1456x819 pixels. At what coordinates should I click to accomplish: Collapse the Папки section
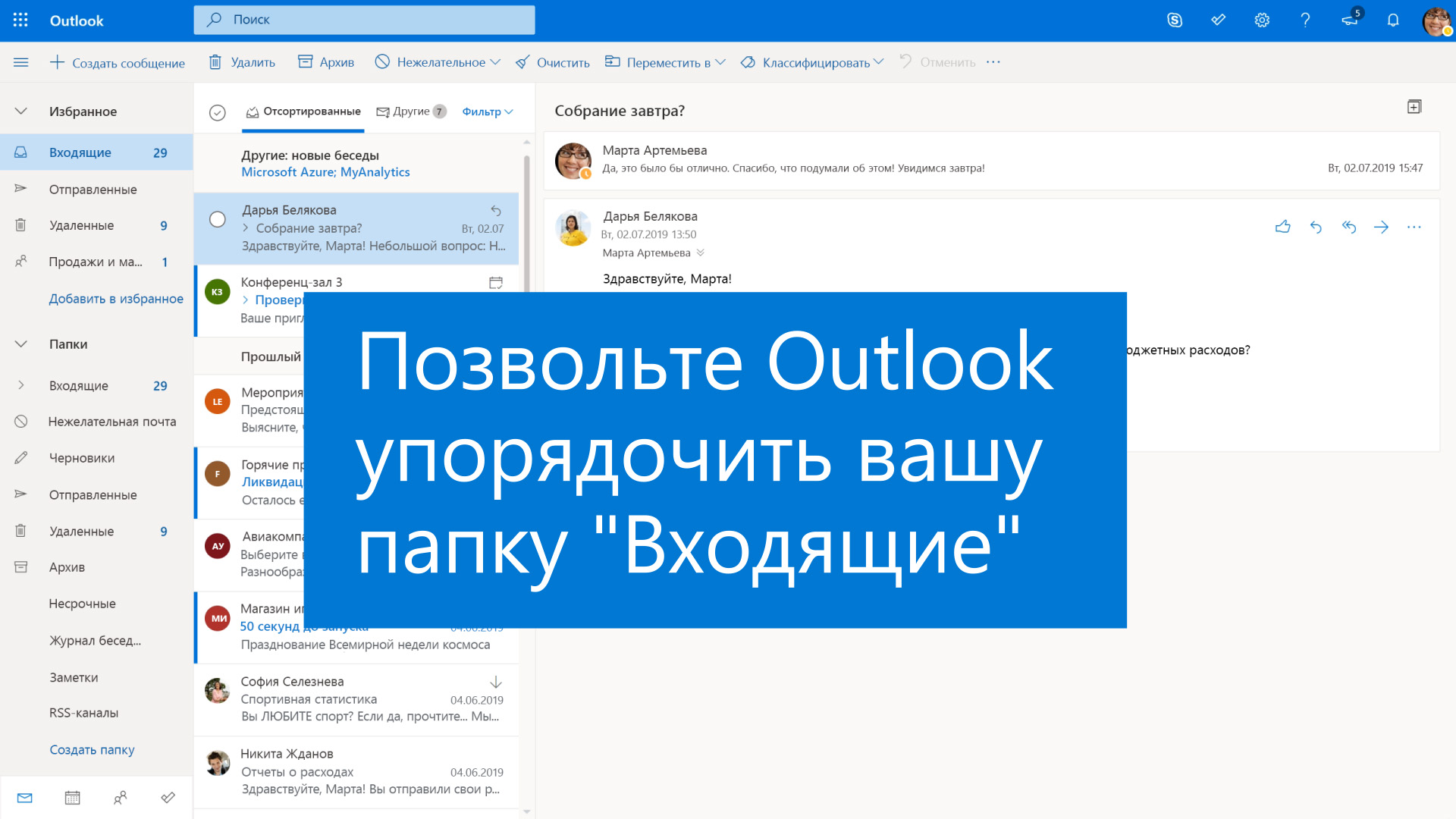21,344
